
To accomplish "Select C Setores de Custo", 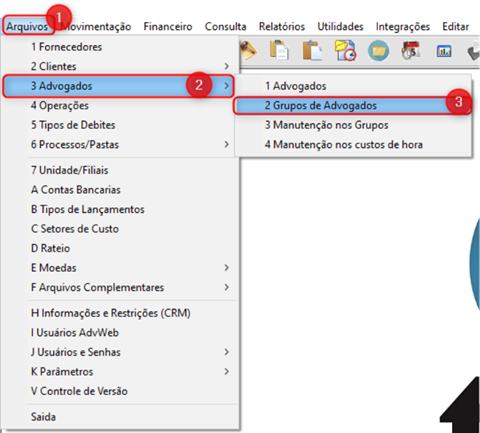I will (x=120, y=229).
